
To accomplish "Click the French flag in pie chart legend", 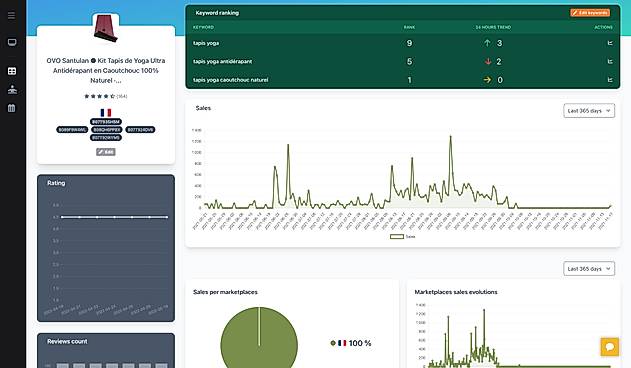I will (x=342, y=343).
